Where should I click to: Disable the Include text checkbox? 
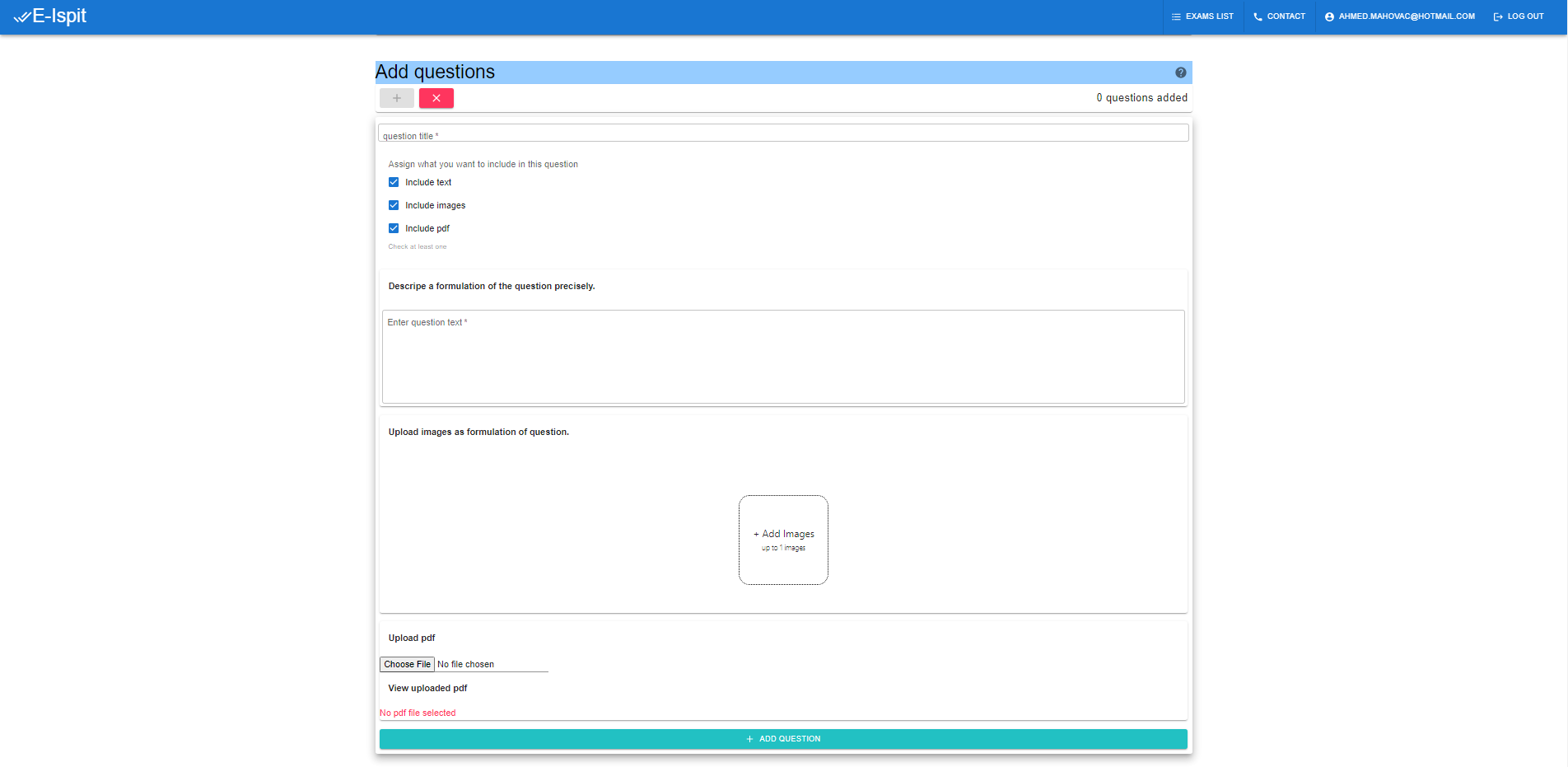point(394,182)
